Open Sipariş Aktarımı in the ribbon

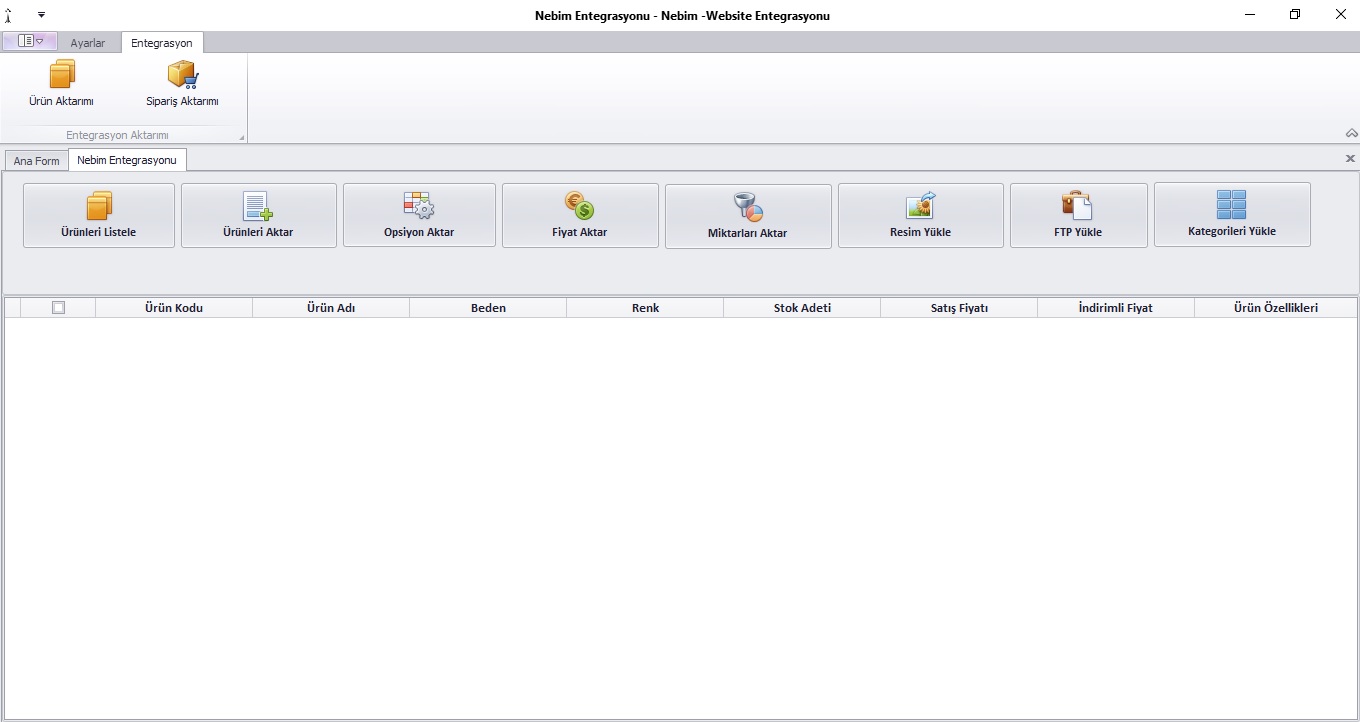(x=182, y=84)
